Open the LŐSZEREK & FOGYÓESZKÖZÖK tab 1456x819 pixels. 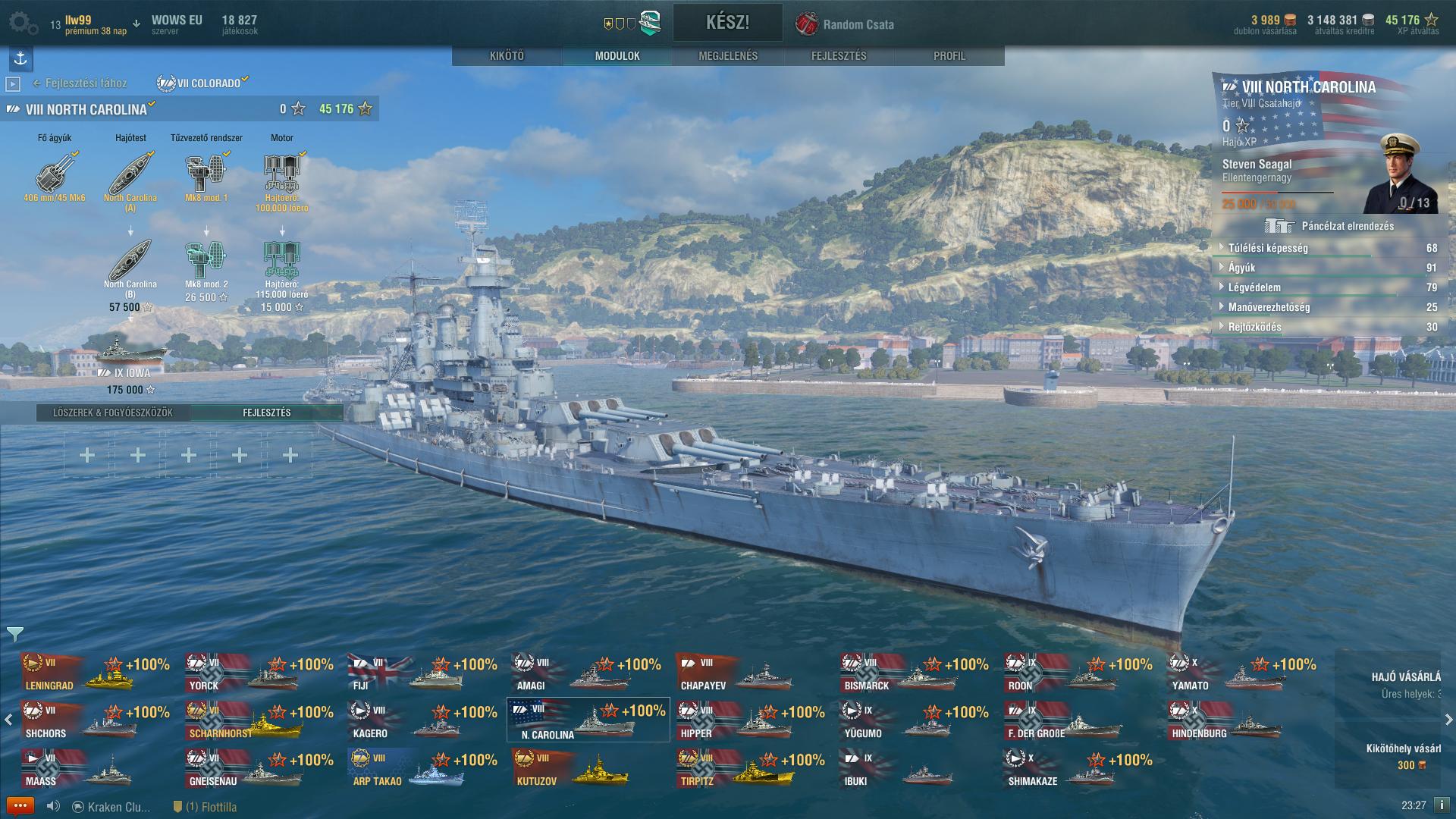click(113, 413)
